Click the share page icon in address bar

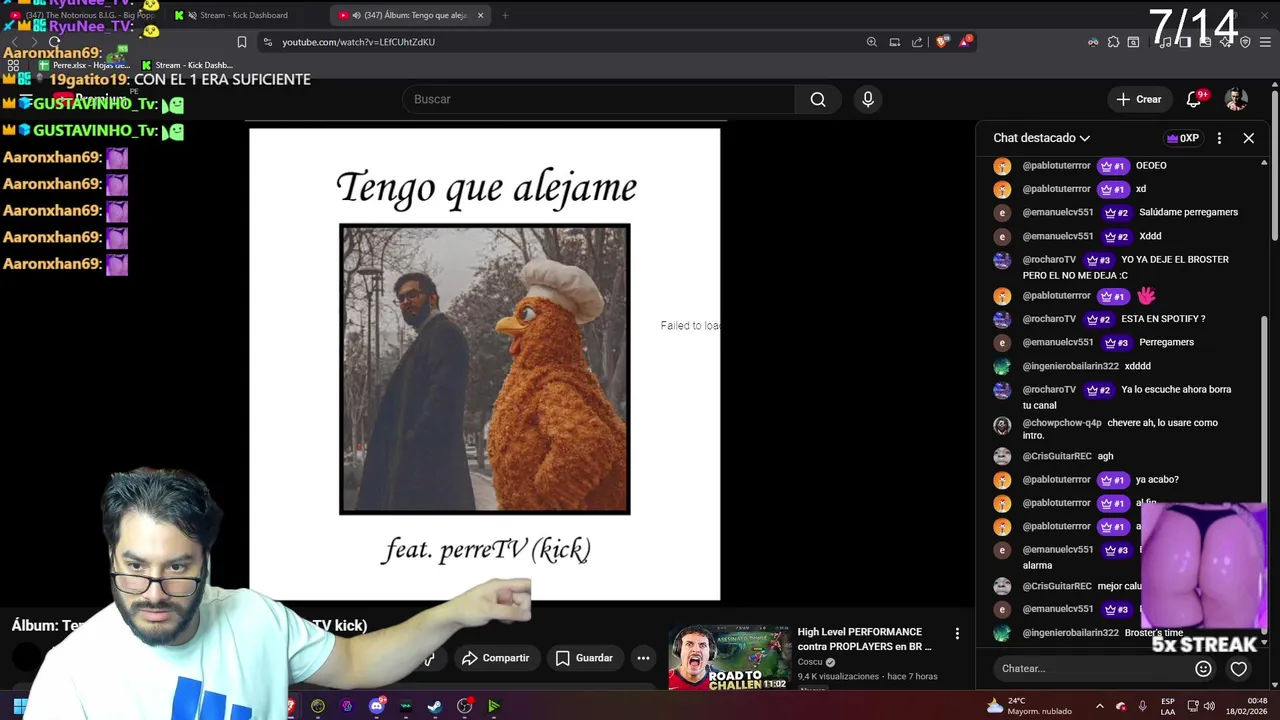click(917, 42)
